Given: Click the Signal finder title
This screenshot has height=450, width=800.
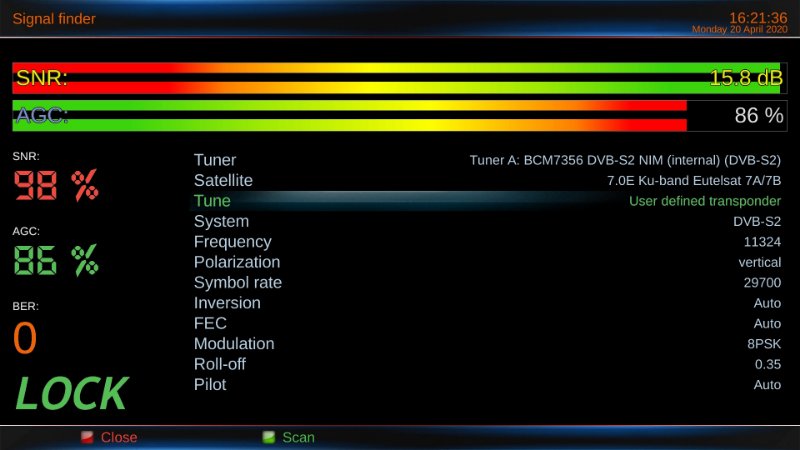Looking at the screenshot, I should point(54,19).
